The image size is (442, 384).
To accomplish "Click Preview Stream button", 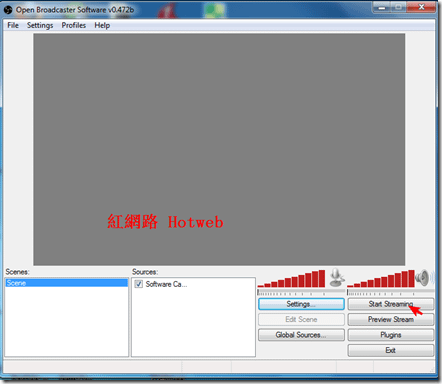I will 391,319.
